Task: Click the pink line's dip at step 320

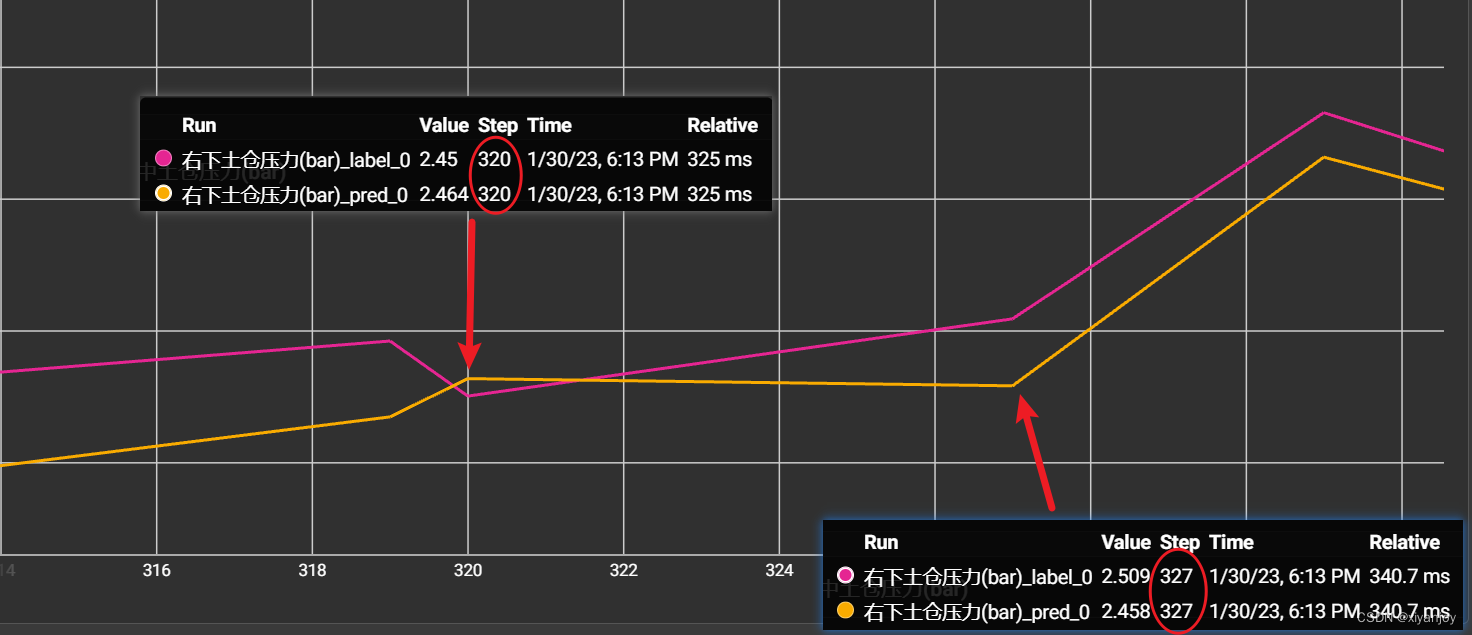Action: (x=468, y=396)
